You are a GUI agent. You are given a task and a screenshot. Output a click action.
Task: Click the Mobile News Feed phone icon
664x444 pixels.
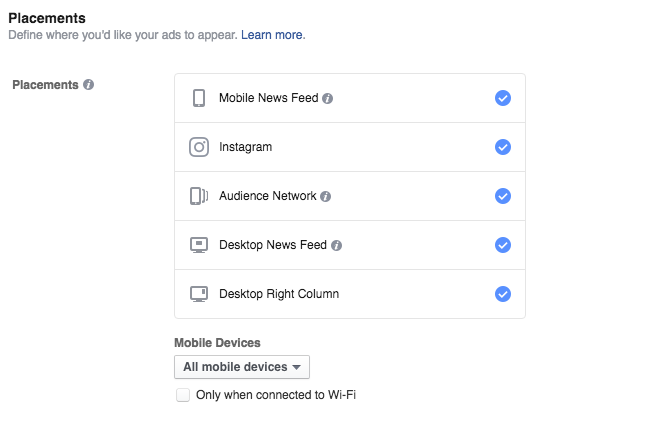tap(199, 98)
